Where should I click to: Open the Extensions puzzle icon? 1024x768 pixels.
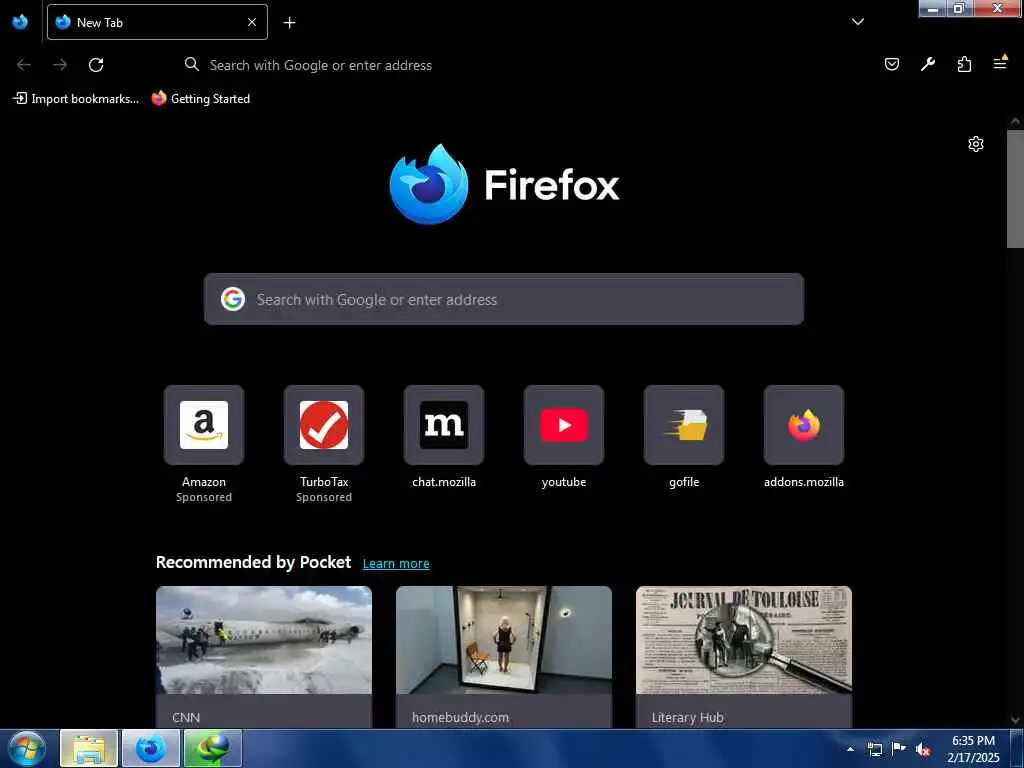click(964, 64)
